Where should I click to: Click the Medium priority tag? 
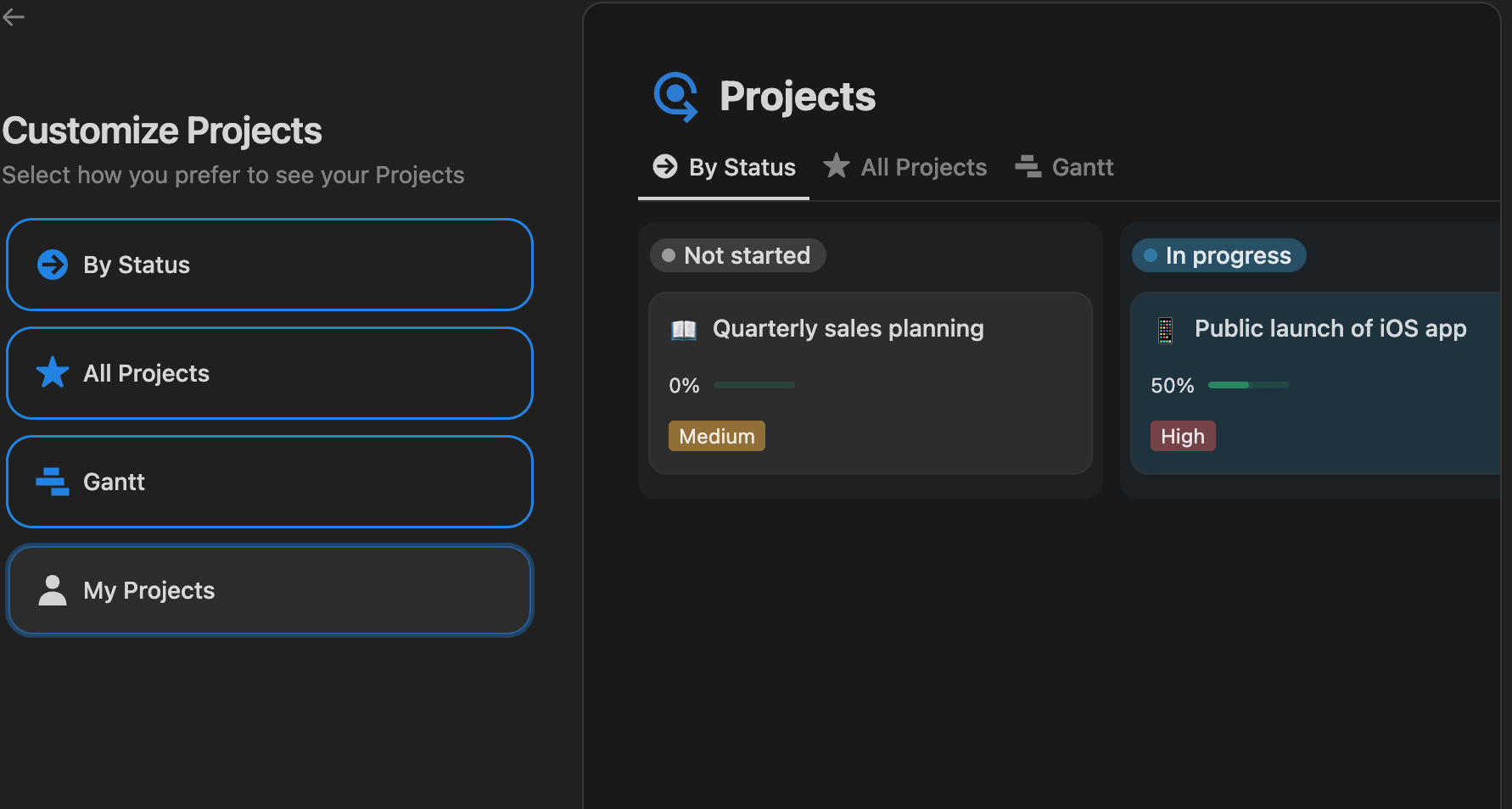coord(716,436)
